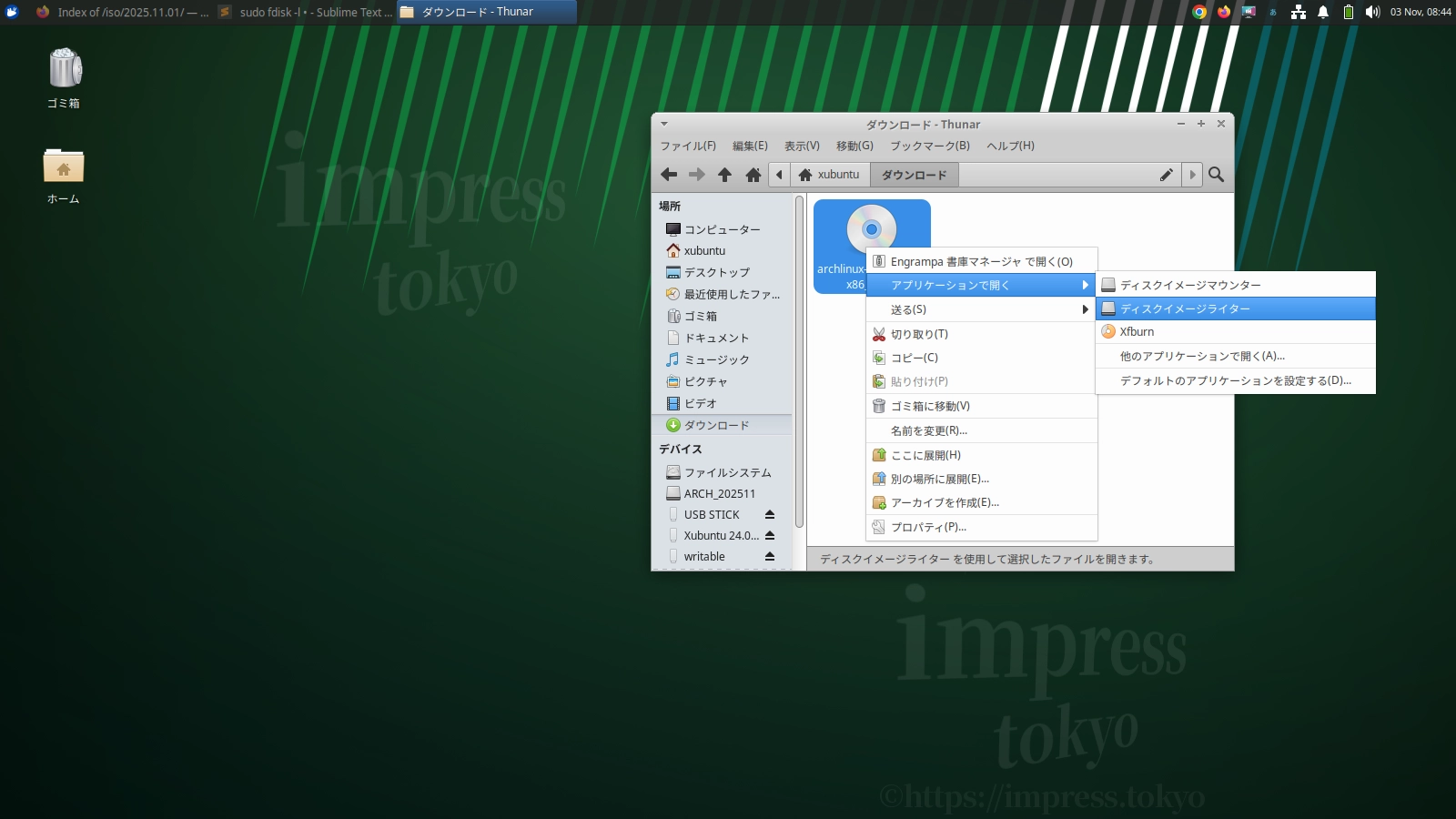Open the ファイル(F) menu
Image resolution: width=1456 pixels, height=819 pixels.
(688, 146)
